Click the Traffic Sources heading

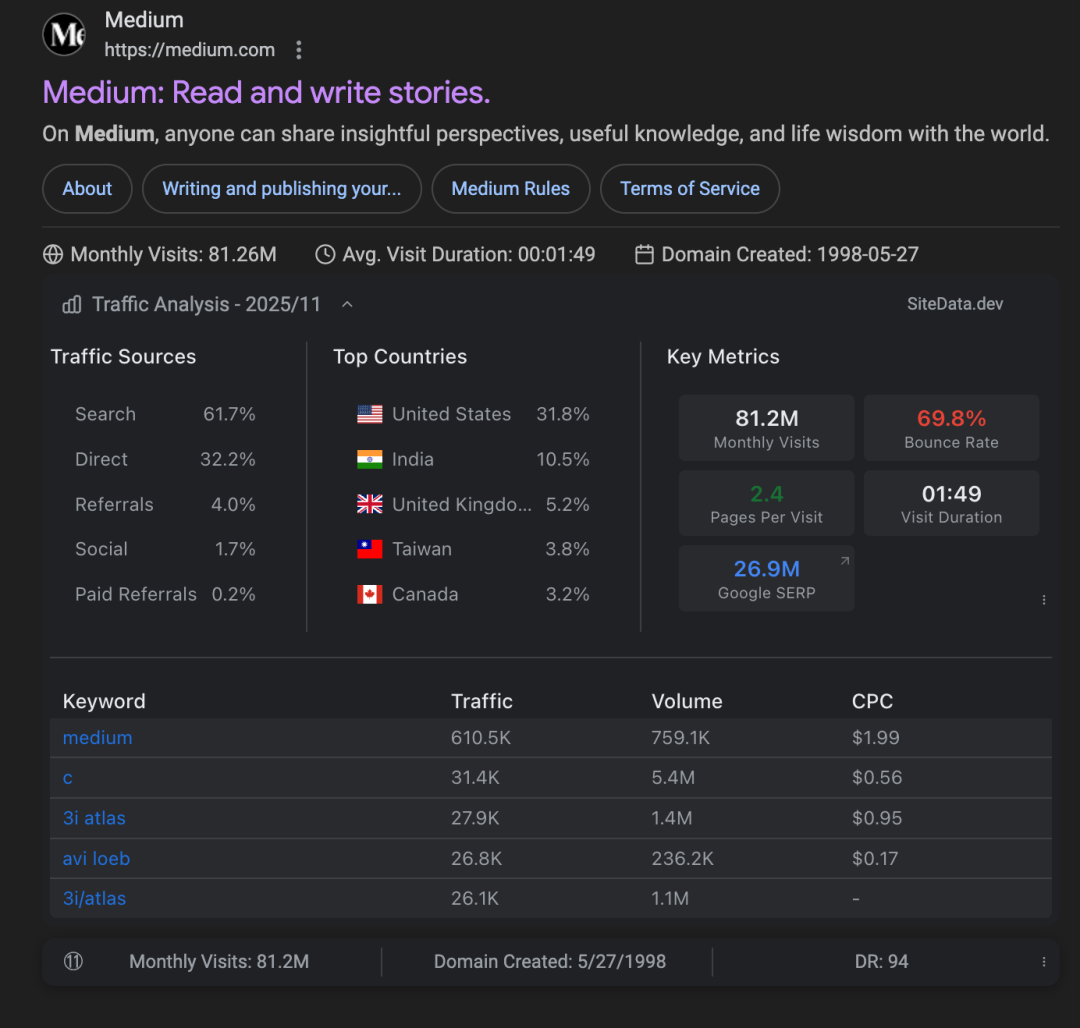tap(123, 357)
